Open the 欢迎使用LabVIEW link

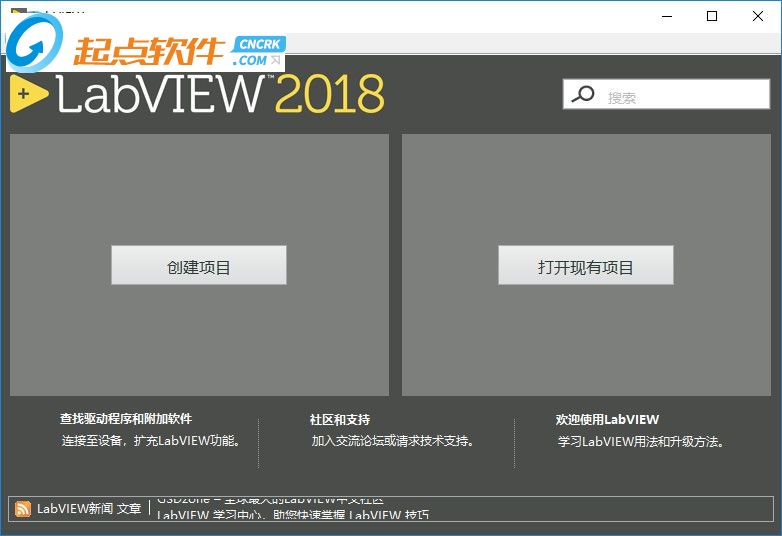tap(607, 420)
